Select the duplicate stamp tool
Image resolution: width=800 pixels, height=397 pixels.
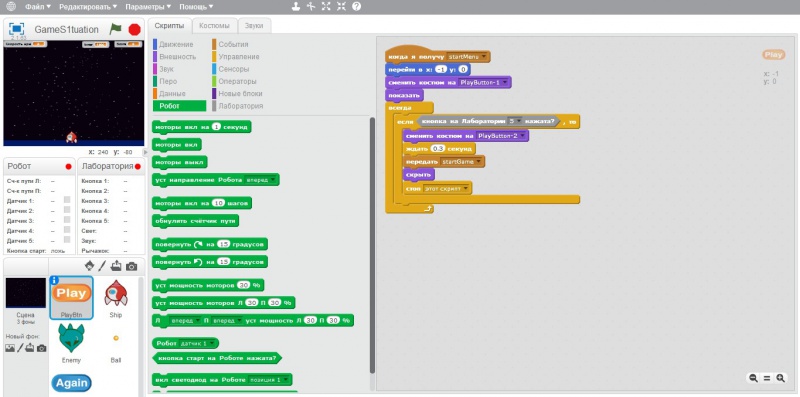[x=295, y=7]
